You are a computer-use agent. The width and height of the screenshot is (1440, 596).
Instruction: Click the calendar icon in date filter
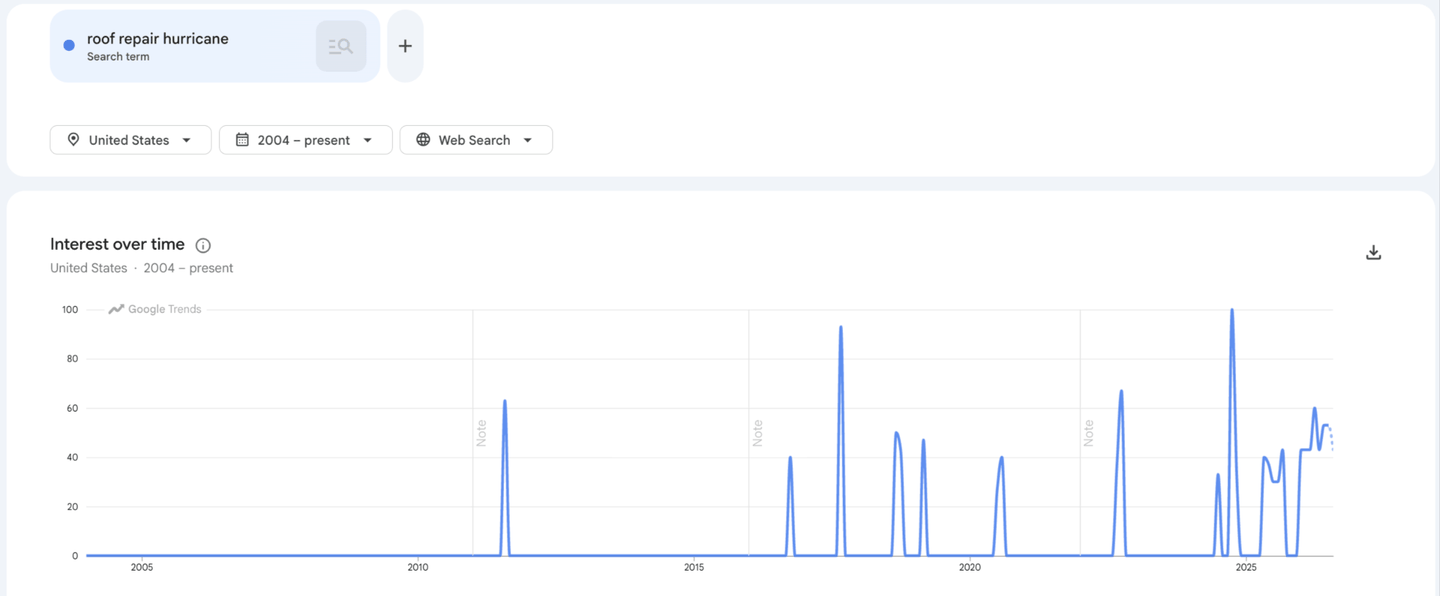[x=242, y=140]
